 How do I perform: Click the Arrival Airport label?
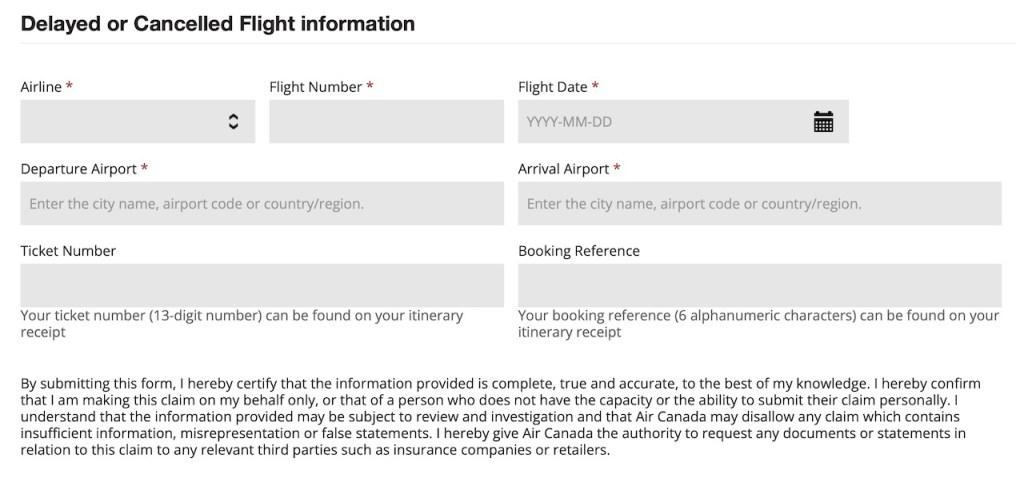click(563, 169)
